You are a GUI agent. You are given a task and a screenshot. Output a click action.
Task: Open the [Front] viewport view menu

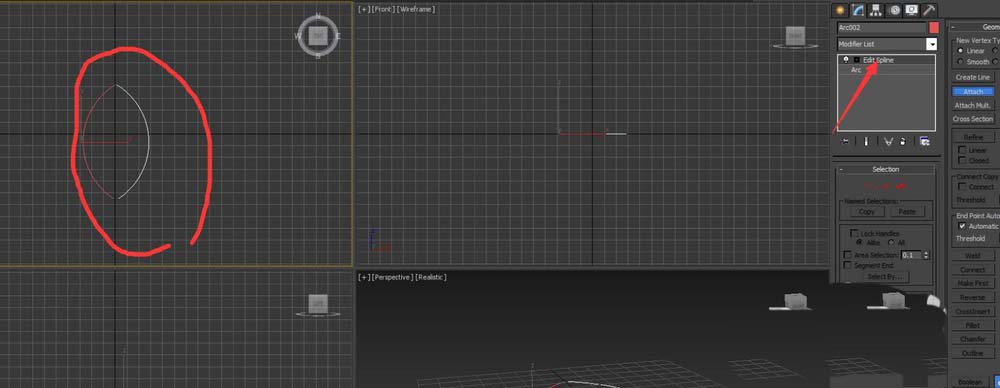(x=383, y=10)
